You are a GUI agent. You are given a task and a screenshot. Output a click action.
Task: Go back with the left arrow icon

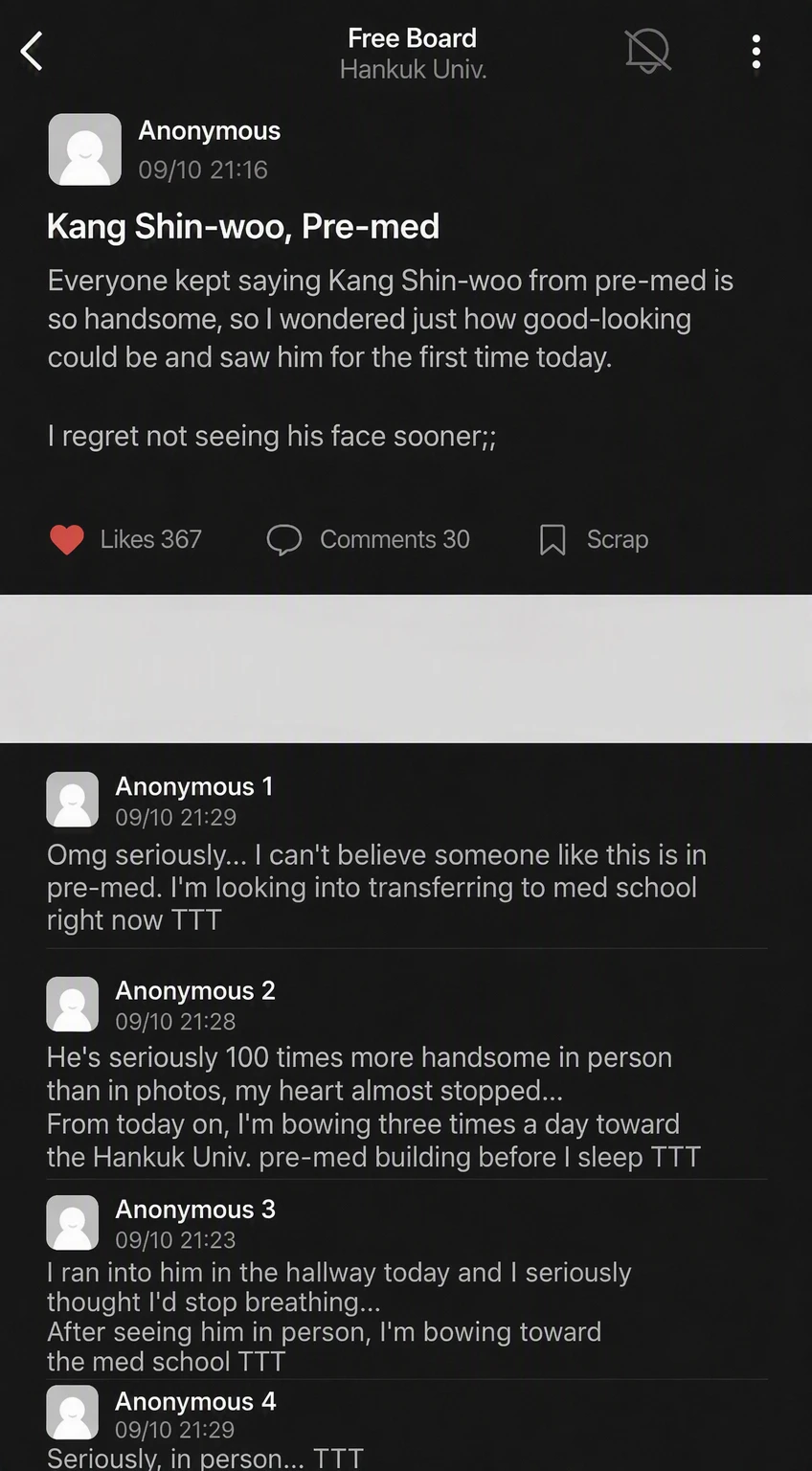pos(32,52)
